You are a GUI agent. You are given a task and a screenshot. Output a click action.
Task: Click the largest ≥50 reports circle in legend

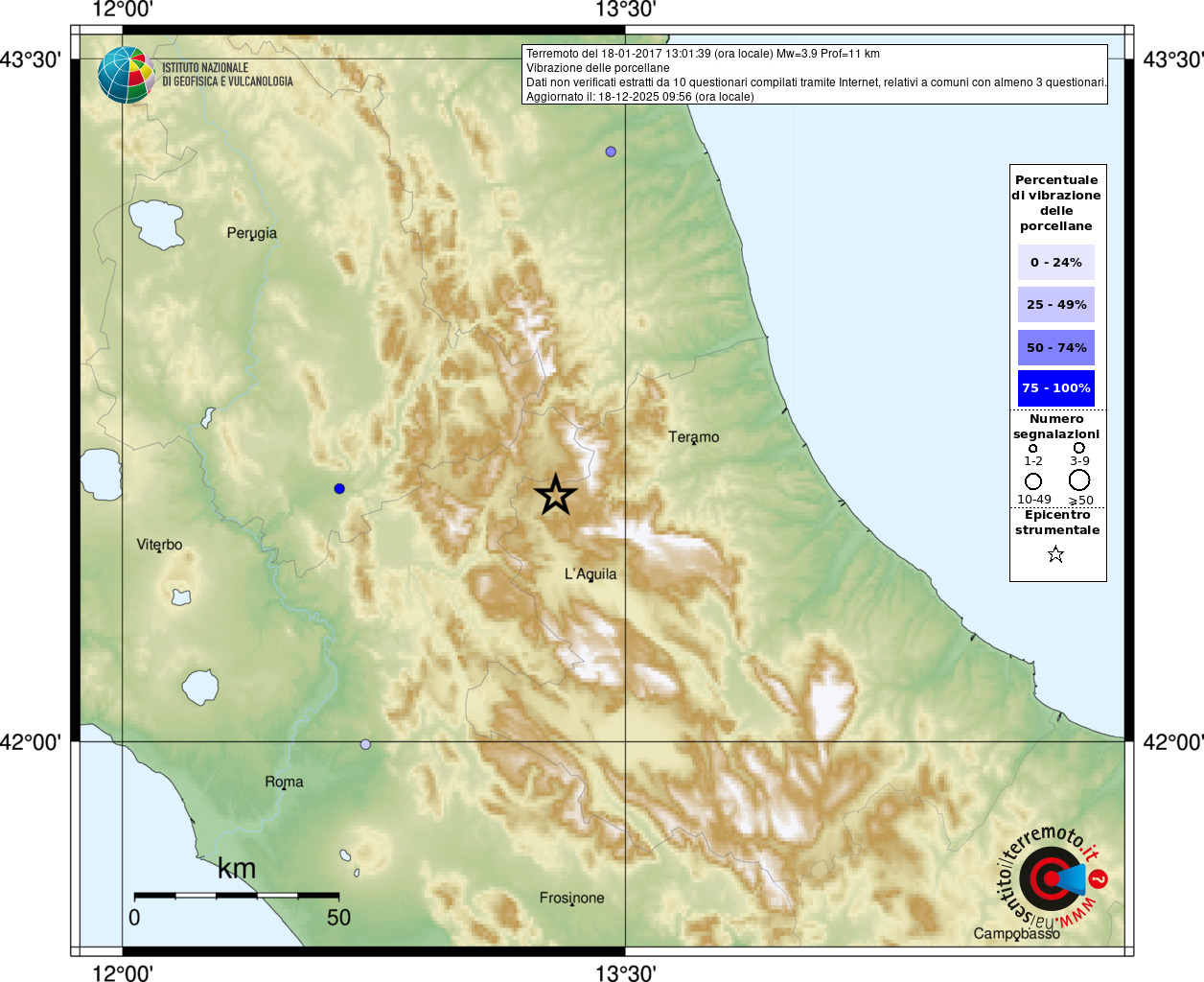point(1079,479)
